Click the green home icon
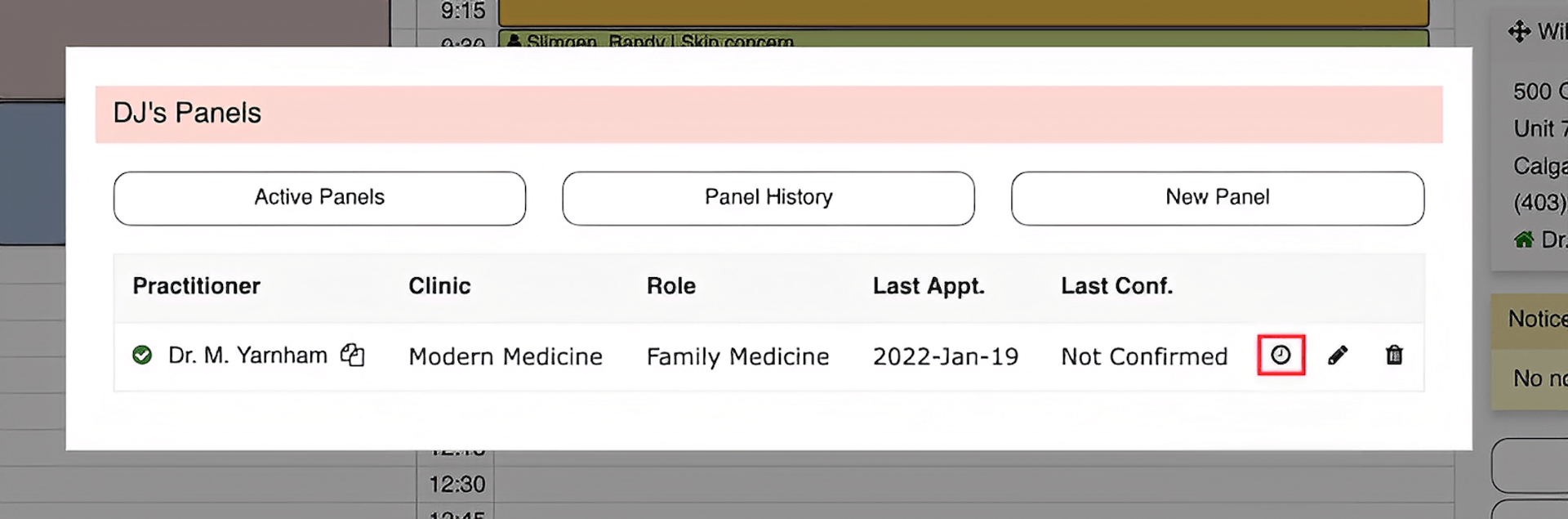This screenshot has height=519, width=1568. pyautogui.click(x=1523, y=239)
